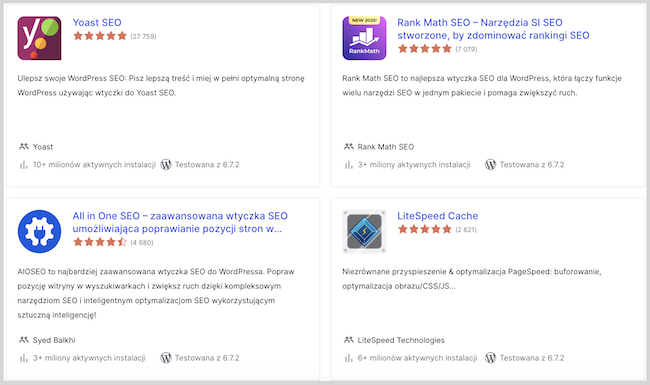Image resolution: width=650 pixels, height=385 pixels.
Task: Click the Rank Math SEO star rating
Action: 424,49
